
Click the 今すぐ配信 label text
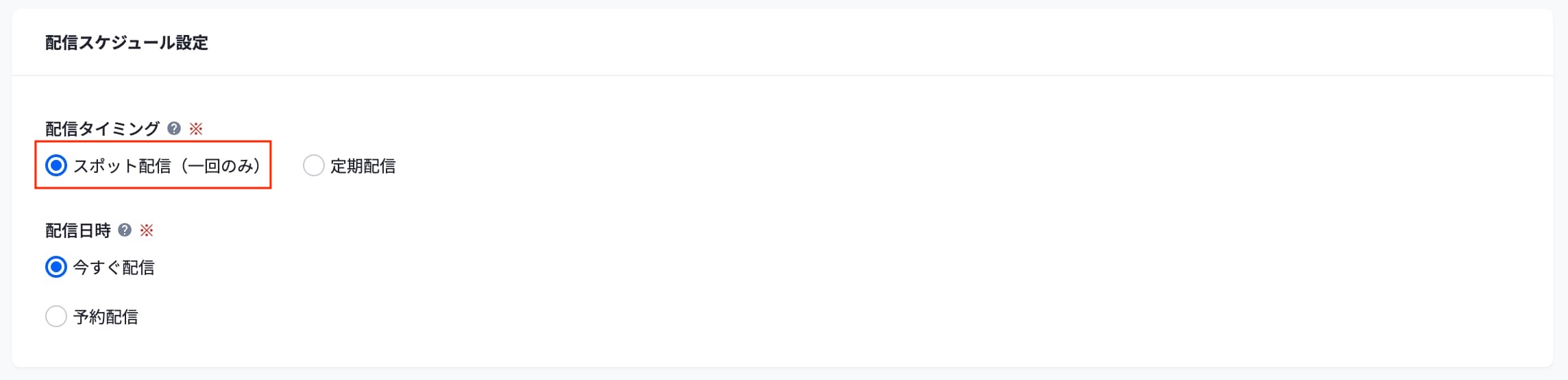click(114, 268)
